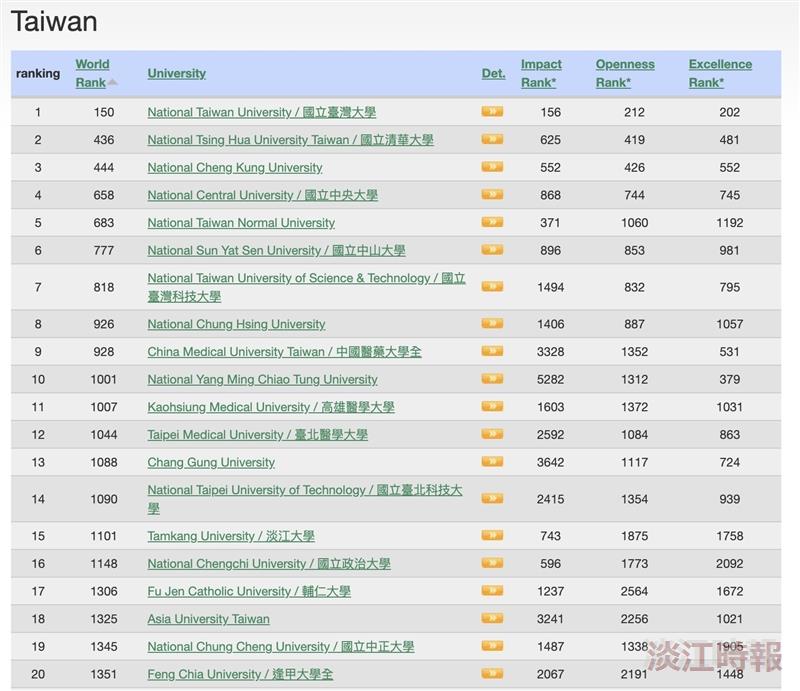Open details icon for National Yang Ming Chiao Tung
Image resolution: width=800 pixels, height=691 pixels.
[492, 378]
